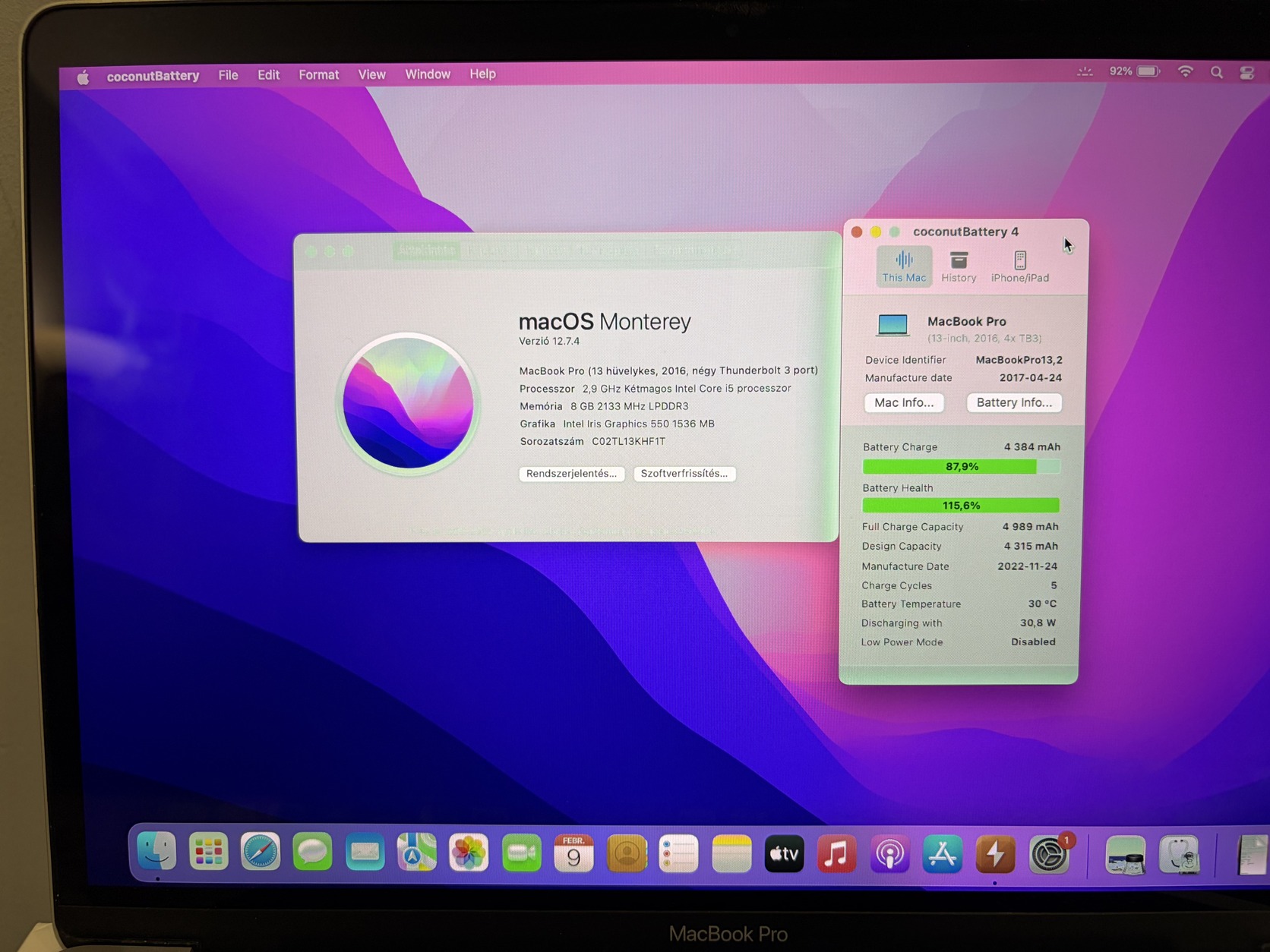1270x952 pixels.
Task: Open the Format menu
Action: 318,74
